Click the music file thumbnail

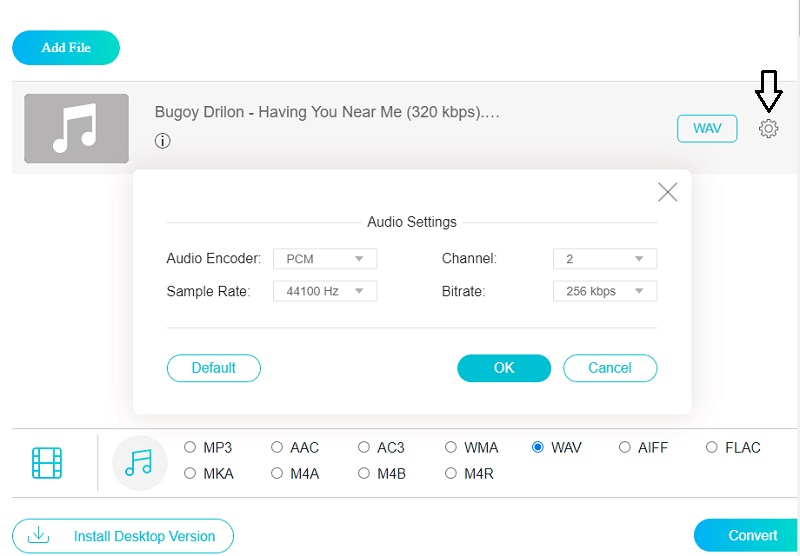[x=76, y=129]
